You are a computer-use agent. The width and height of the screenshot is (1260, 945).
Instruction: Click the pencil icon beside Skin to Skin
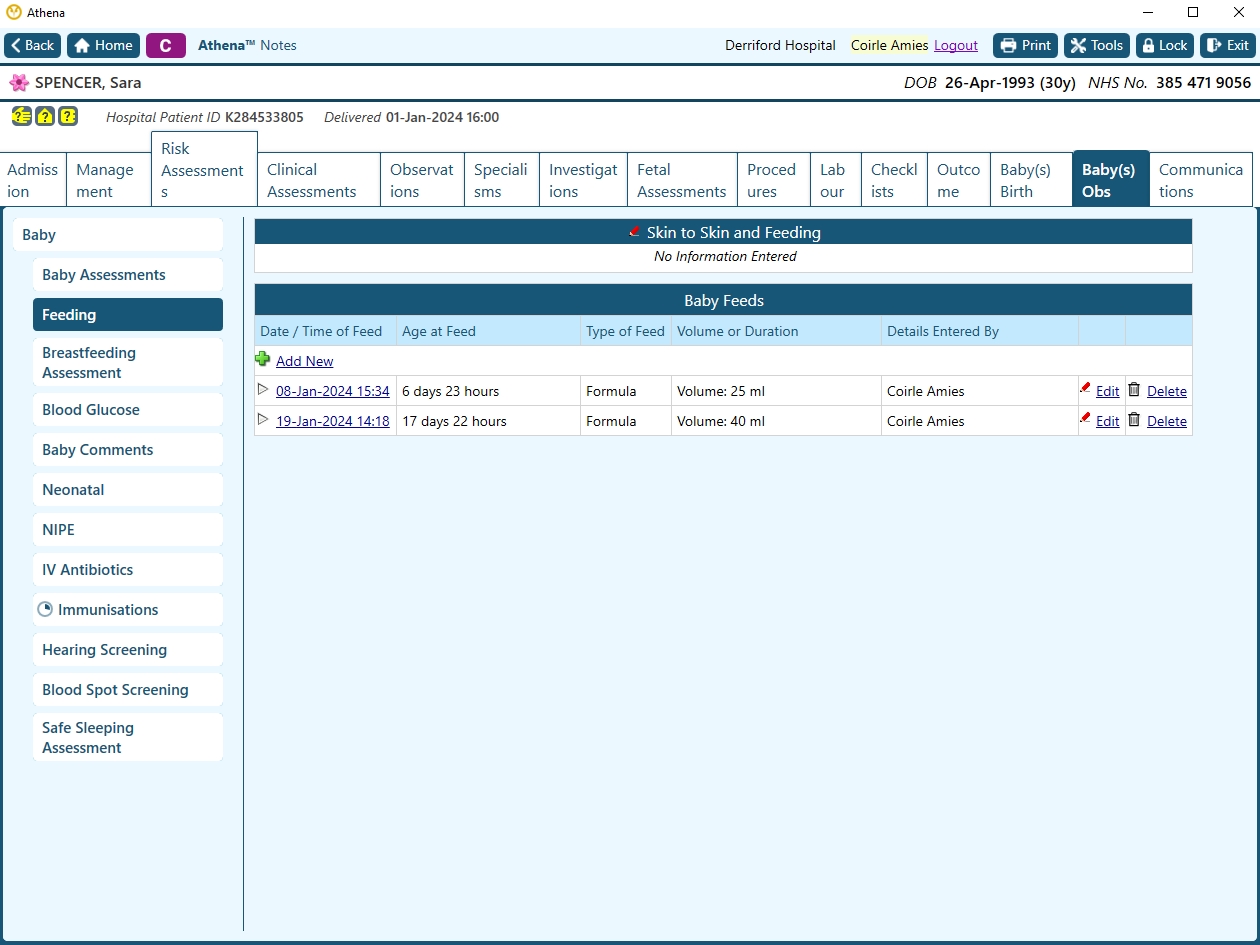634,232
